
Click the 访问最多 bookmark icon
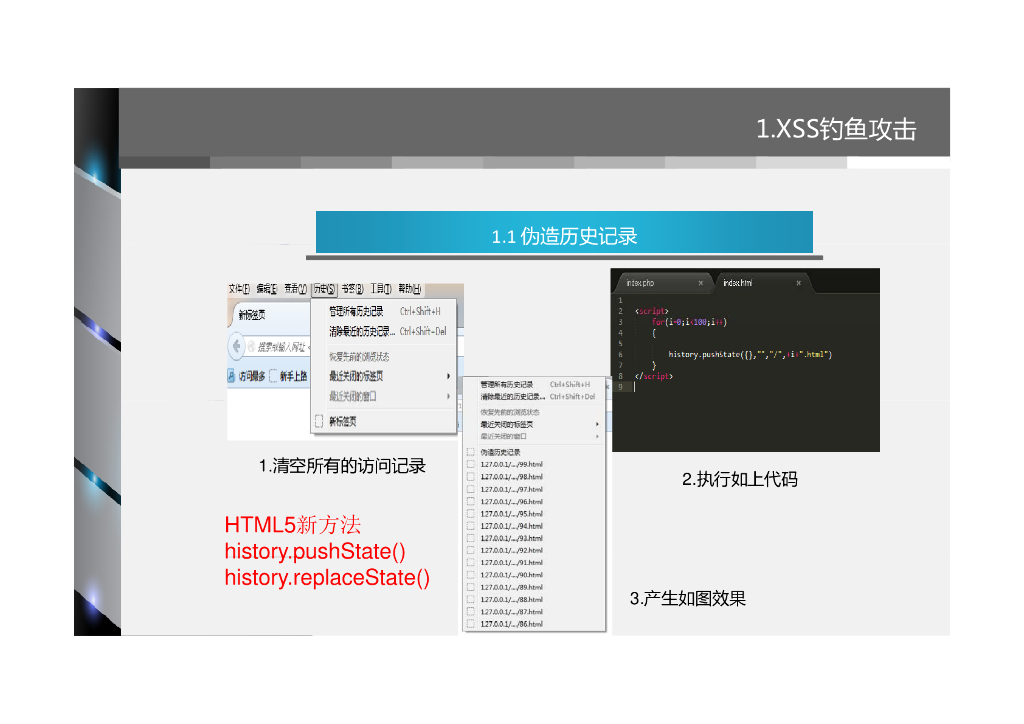tap(231, 376)
